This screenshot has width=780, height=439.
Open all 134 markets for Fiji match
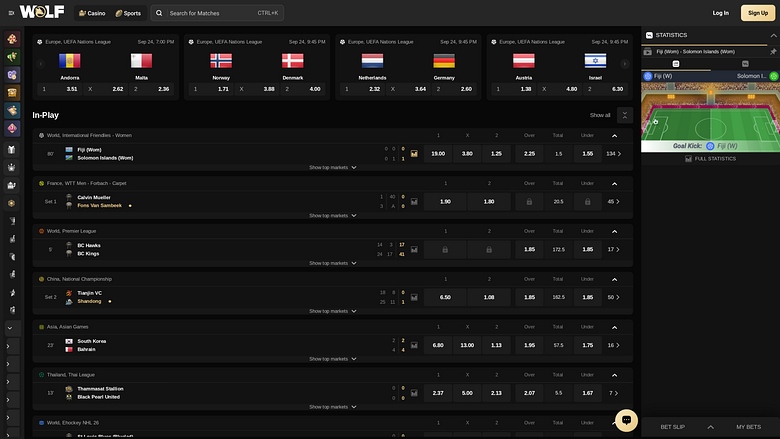pyautogui.click(x=614, y=154)
